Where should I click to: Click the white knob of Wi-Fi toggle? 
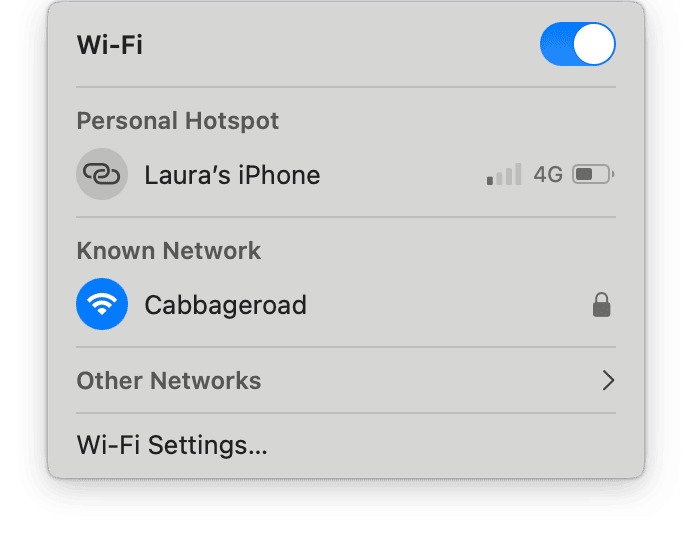coord(594,44)
